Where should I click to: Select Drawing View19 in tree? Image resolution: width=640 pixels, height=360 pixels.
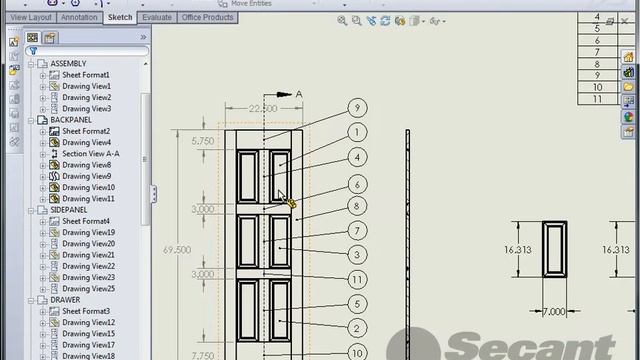click(x=88, y=233)
